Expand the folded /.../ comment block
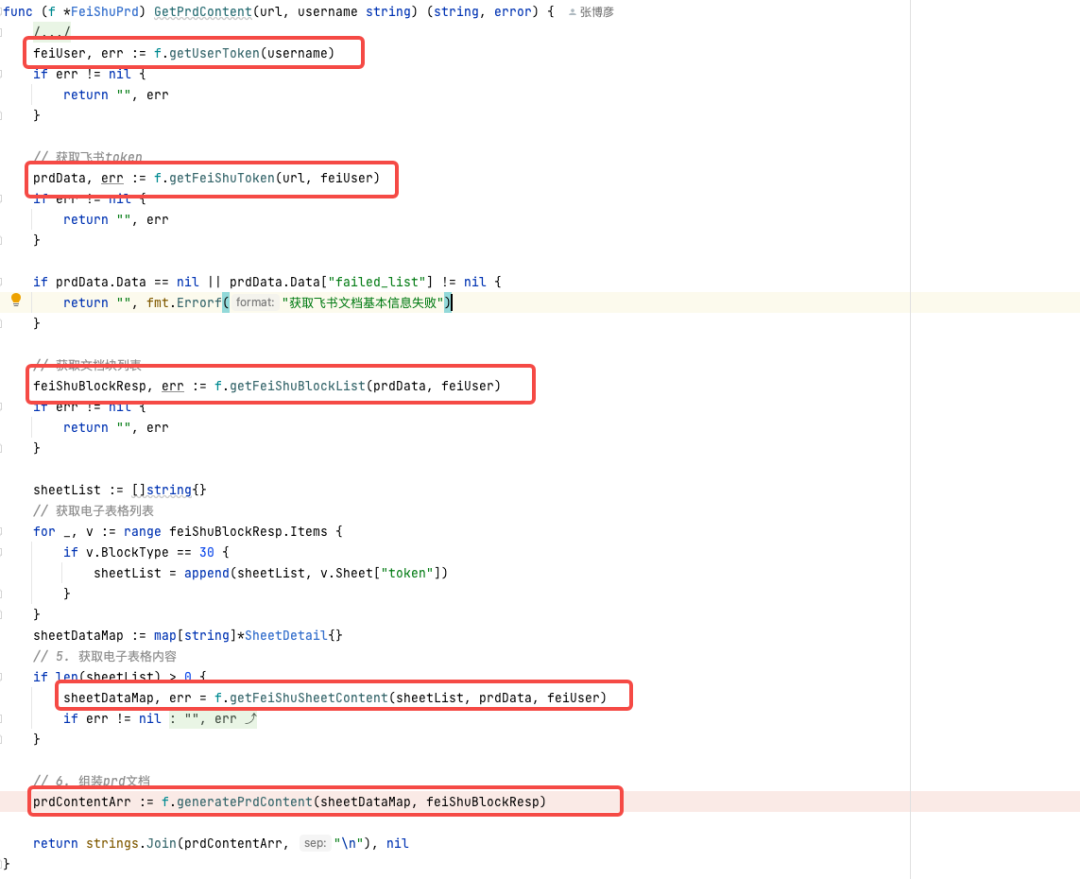This screenshot has height=879, width=1080. point(52,32)
